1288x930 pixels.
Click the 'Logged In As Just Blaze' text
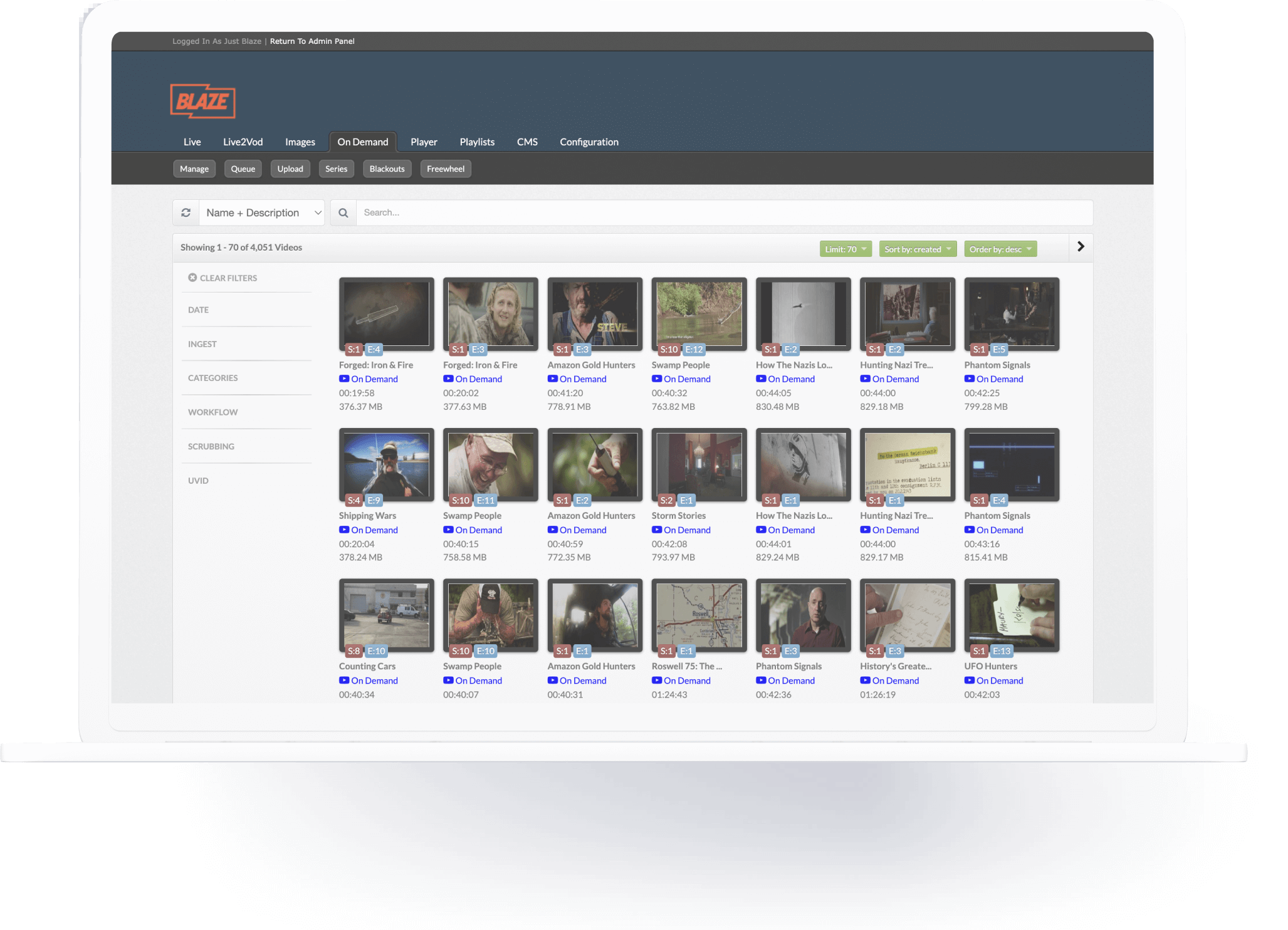pyautogui.click(x=217, y=41)
